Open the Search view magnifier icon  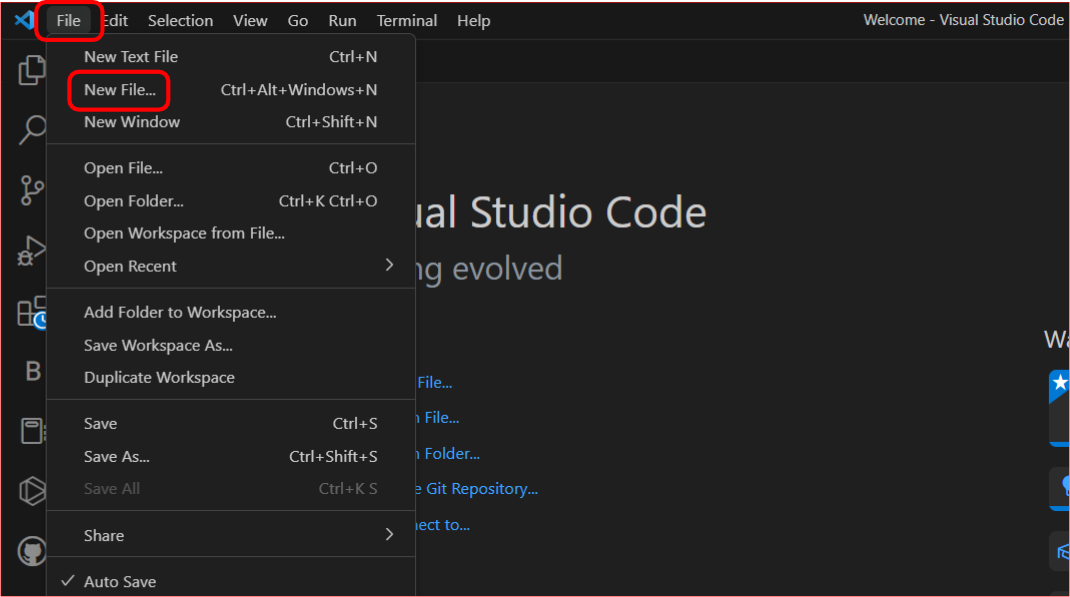point(32,129)
